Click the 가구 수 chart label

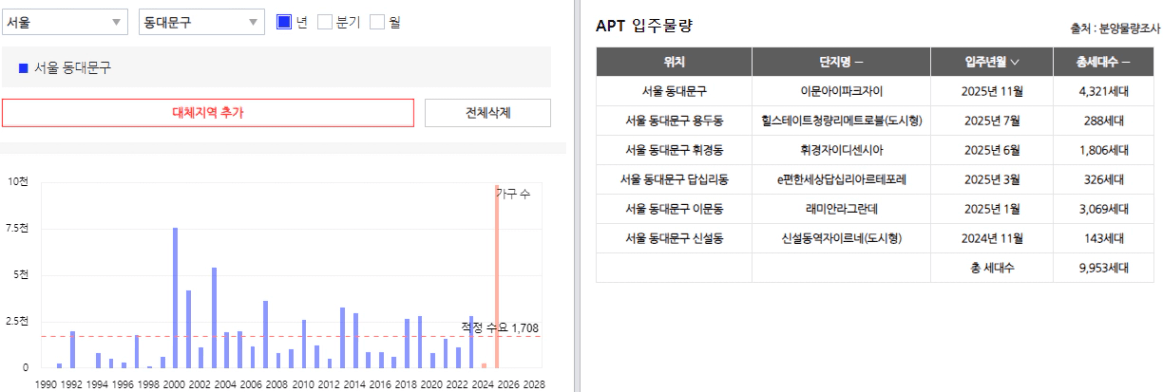pos(513,193)
